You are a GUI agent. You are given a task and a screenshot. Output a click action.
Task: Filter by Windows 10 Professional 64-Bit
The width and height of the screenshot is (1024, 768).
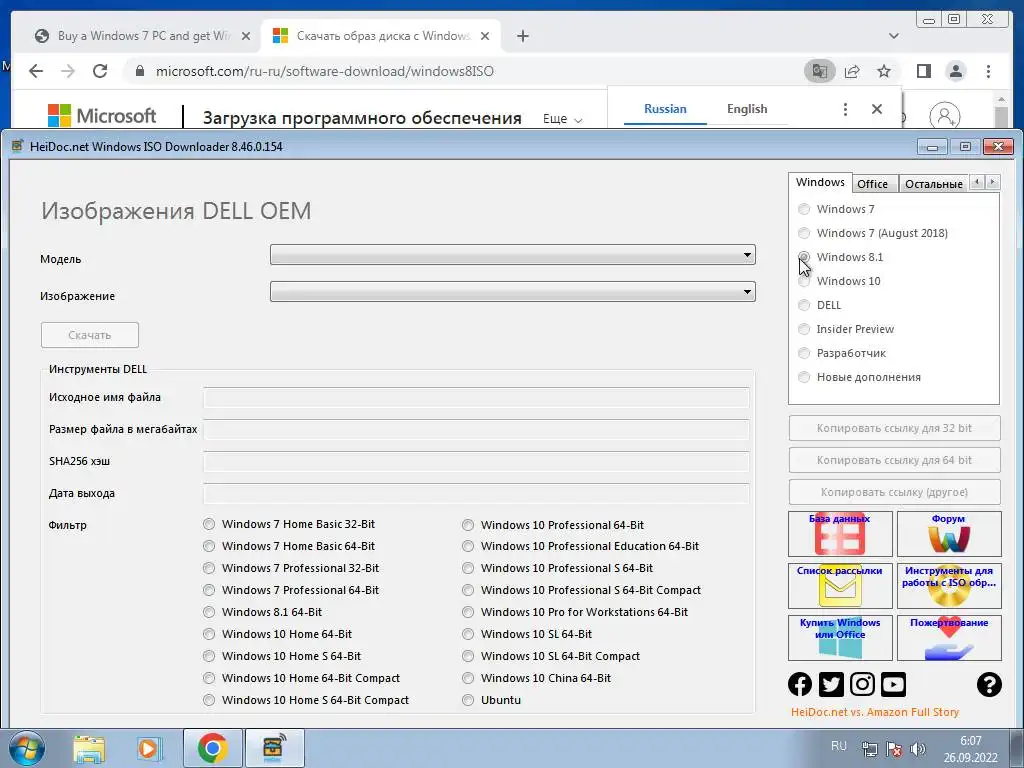468,525
